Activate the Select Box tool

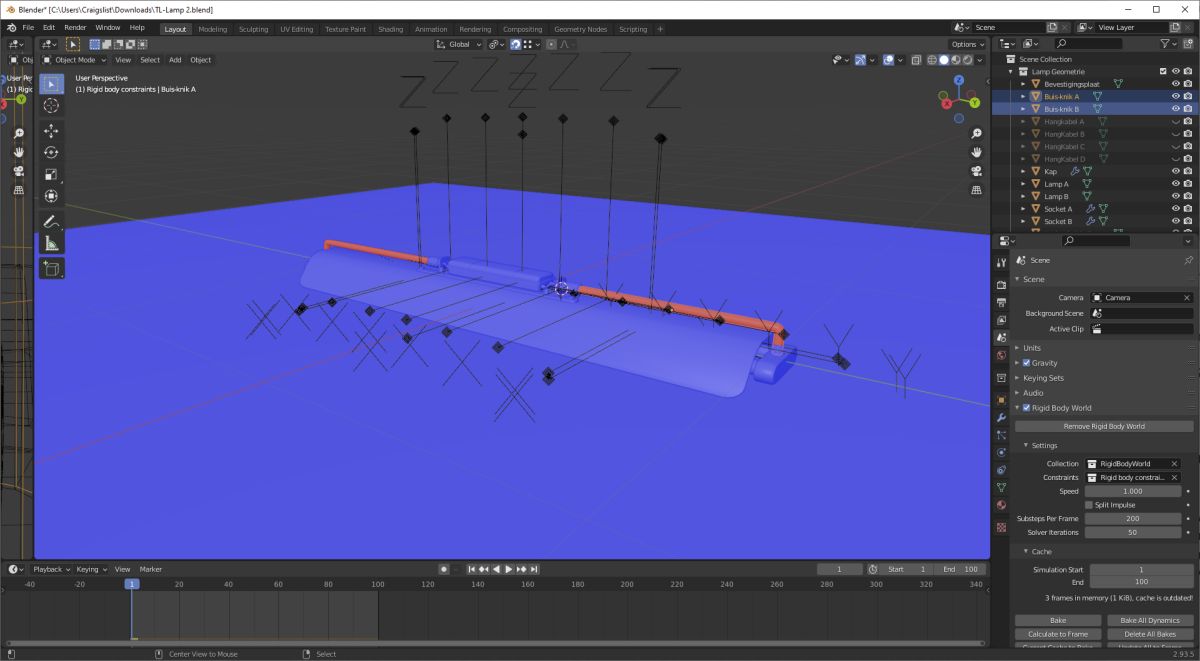tap(51, 84)
